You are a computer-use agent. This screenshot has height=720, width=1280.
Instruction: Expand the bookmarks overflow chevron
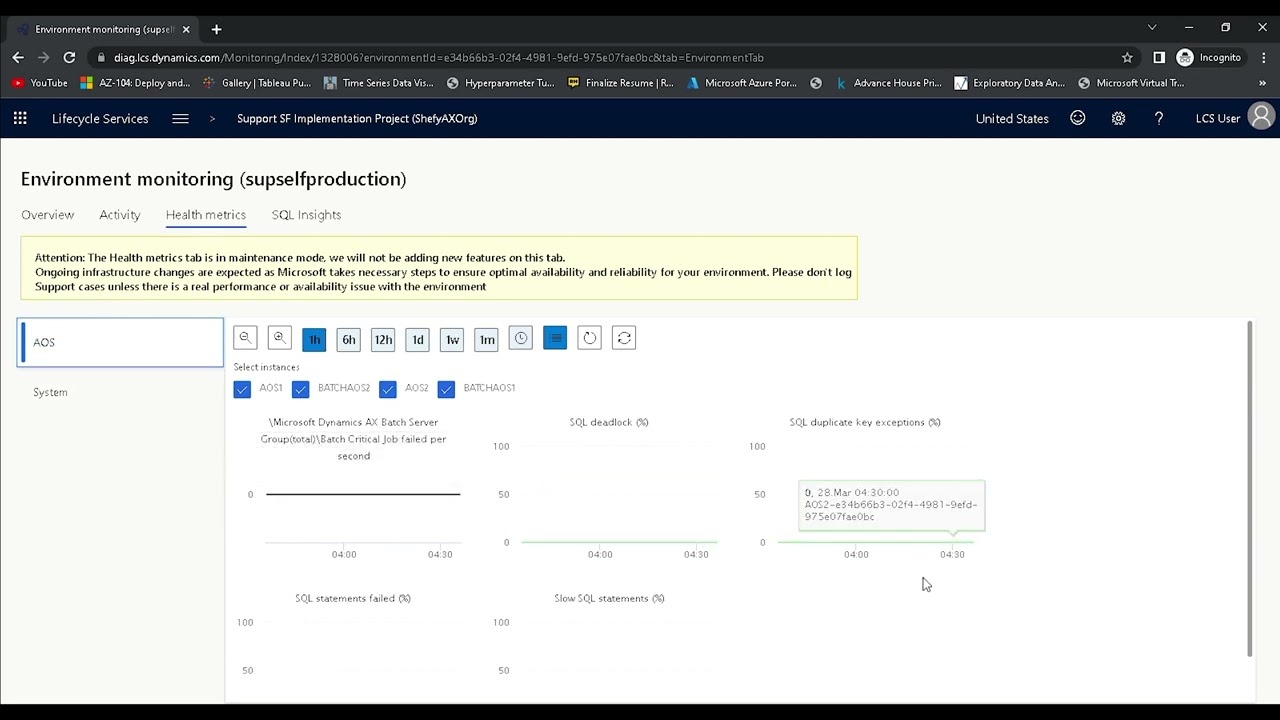[x=1263, y=83]
